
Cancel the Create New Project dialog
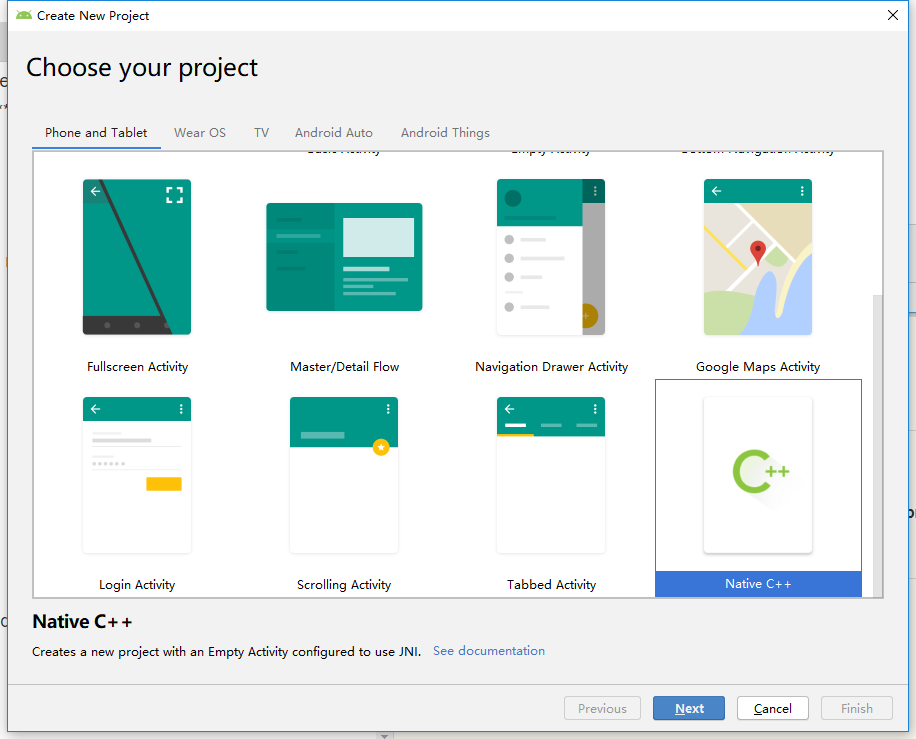tap(772, 708)
